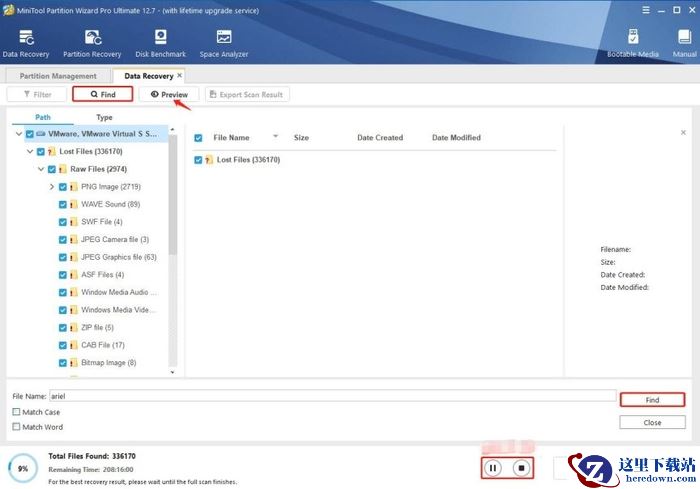Collapse the VMware Virtual S drive node

(19, 134)
